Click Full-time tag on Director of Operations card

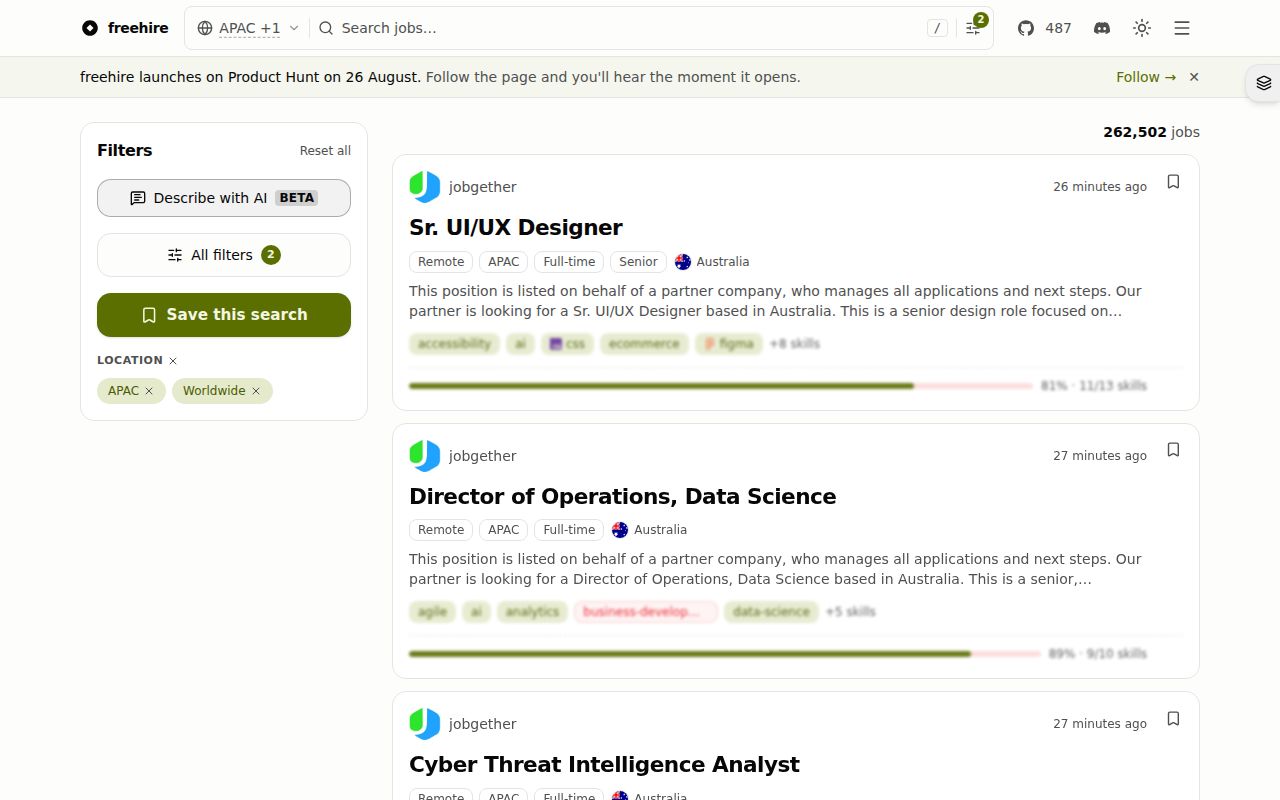click(569, 530)
